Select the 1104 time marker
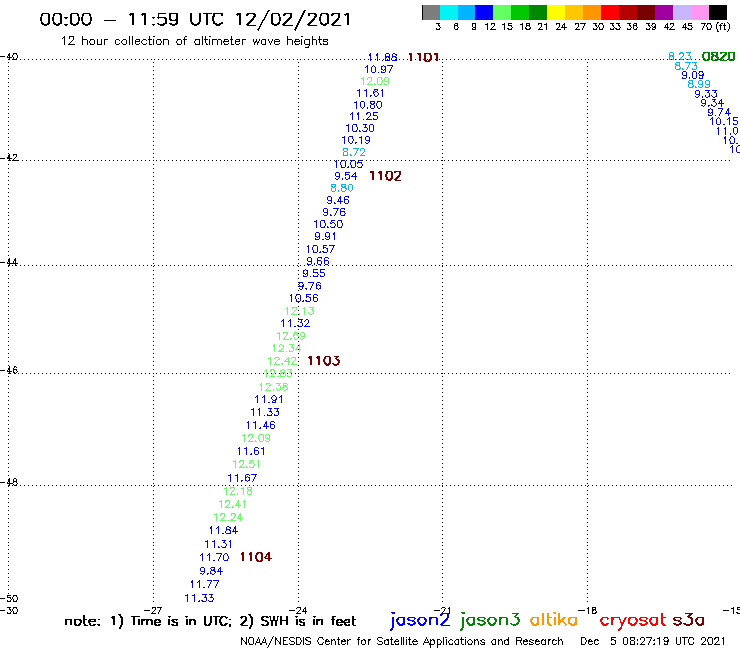Image resolution: width=740 pixels, height=650 pixels. pos(256,557)
